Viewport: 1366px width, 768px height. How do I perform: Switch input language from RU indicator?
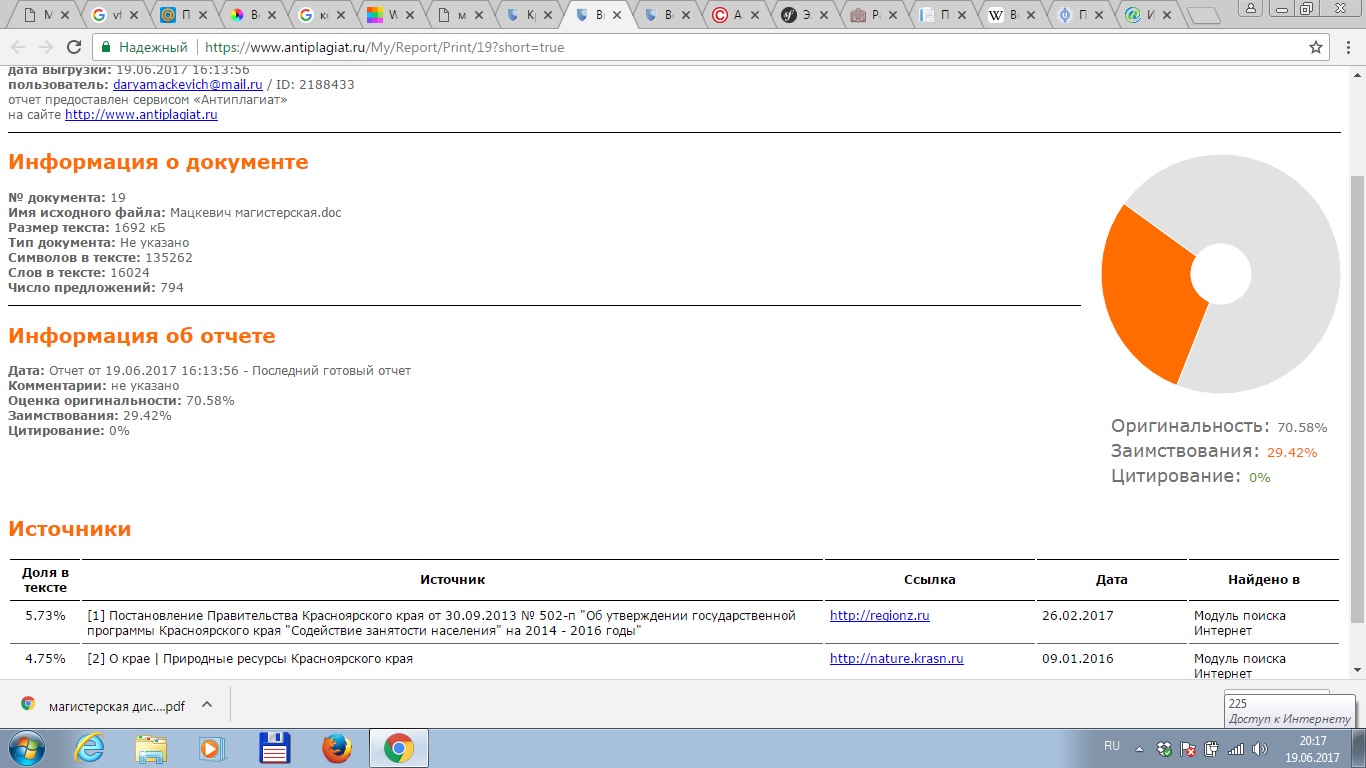tap(1111, 746)
